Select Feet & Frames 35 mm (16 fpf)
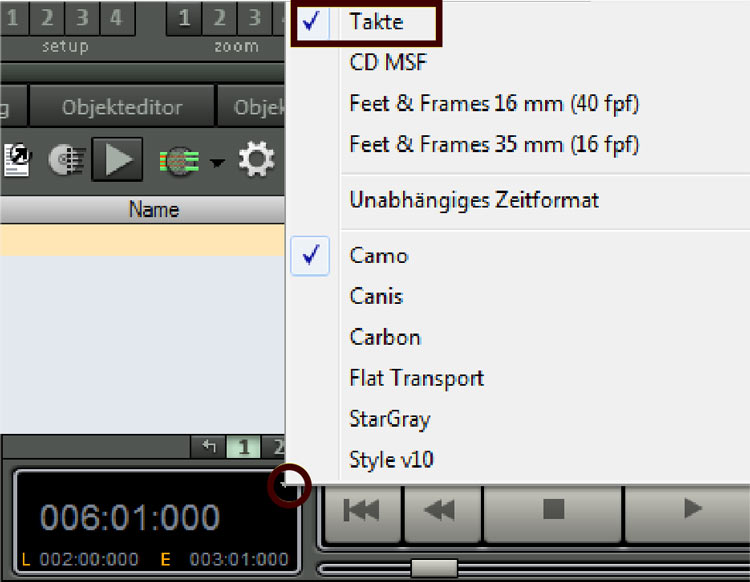The width and height of the screenshot is (750, 582). [494, 144]
